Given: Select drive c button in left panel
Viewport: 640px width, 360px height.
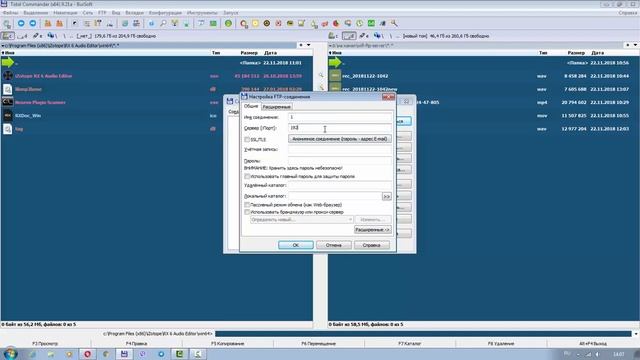Looking at the screenshot, I should pos(8,36).
